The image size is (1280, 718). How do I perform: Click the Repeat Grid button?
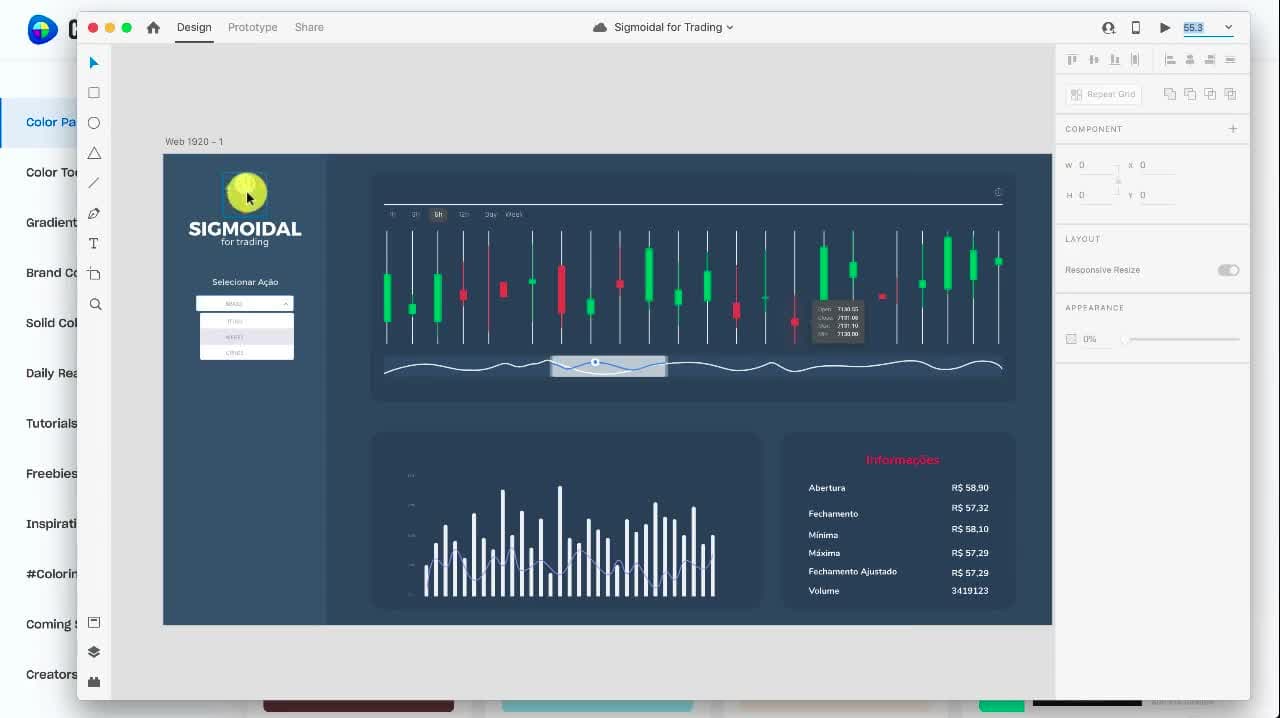click(x=1104, y=94)
